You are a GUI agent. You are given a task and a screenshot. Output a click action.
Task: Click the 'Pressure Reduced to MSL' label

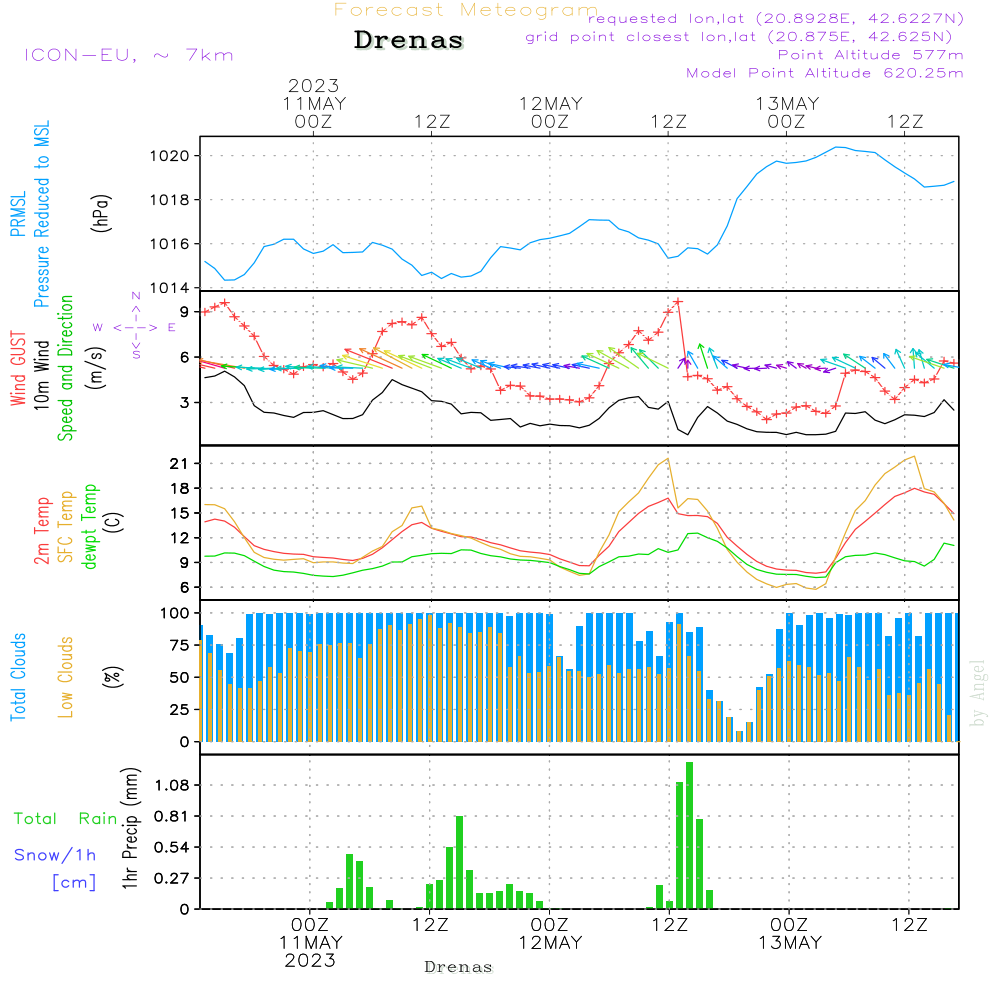41,214
